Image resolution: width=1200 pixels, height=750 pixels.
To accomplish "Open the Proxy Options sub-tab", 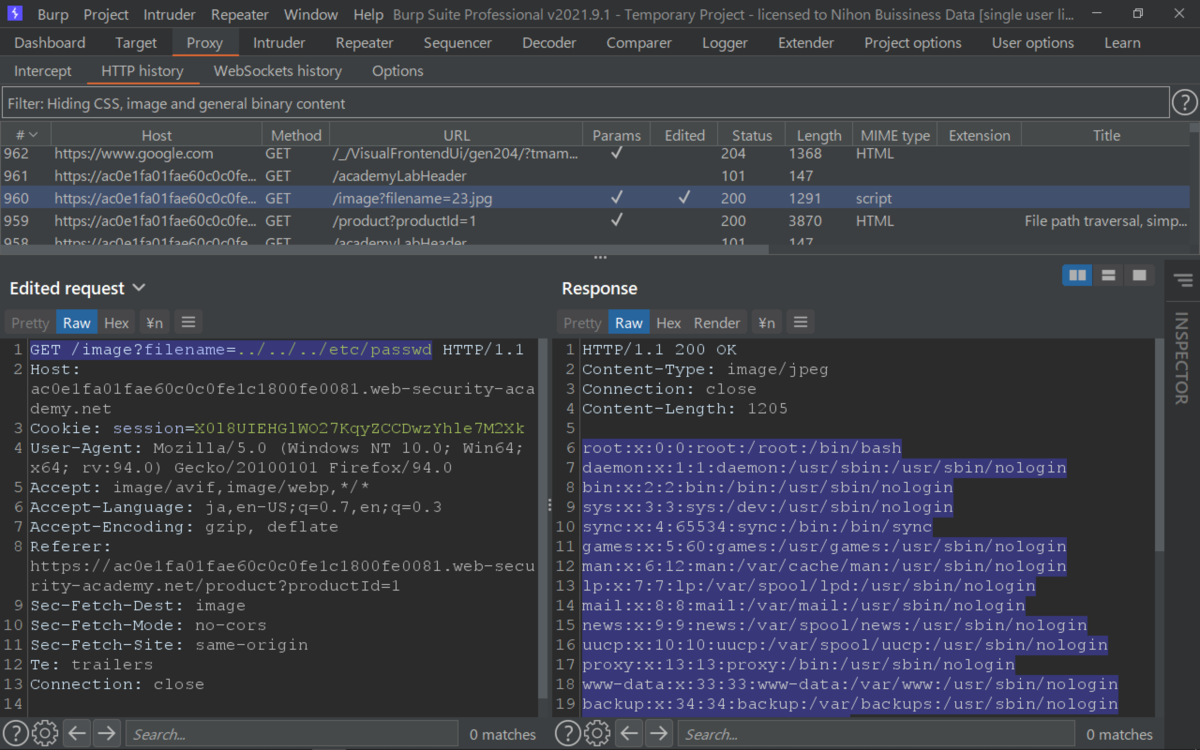I will point(398,71).
